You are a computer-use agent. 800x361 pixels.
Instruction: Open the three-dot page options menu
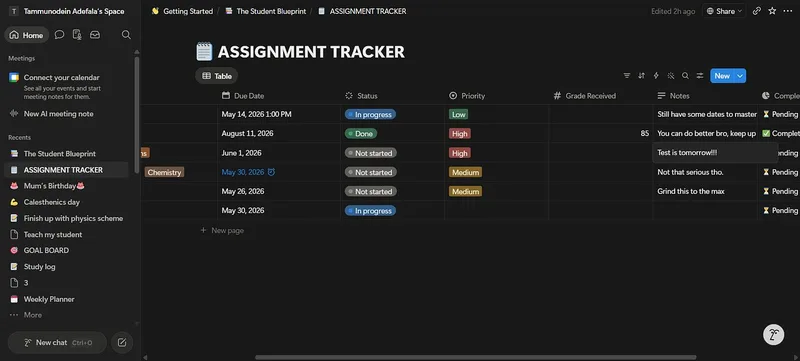click(x=787, y=11)
